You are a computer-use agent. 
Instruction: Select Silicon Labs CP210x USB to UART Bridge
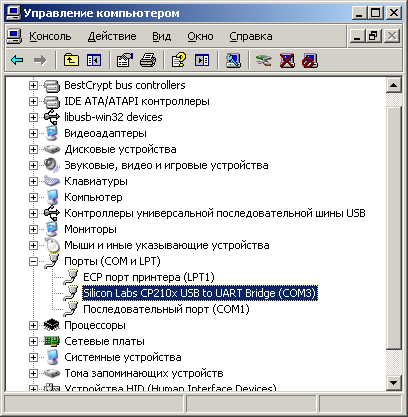point(200,293)
